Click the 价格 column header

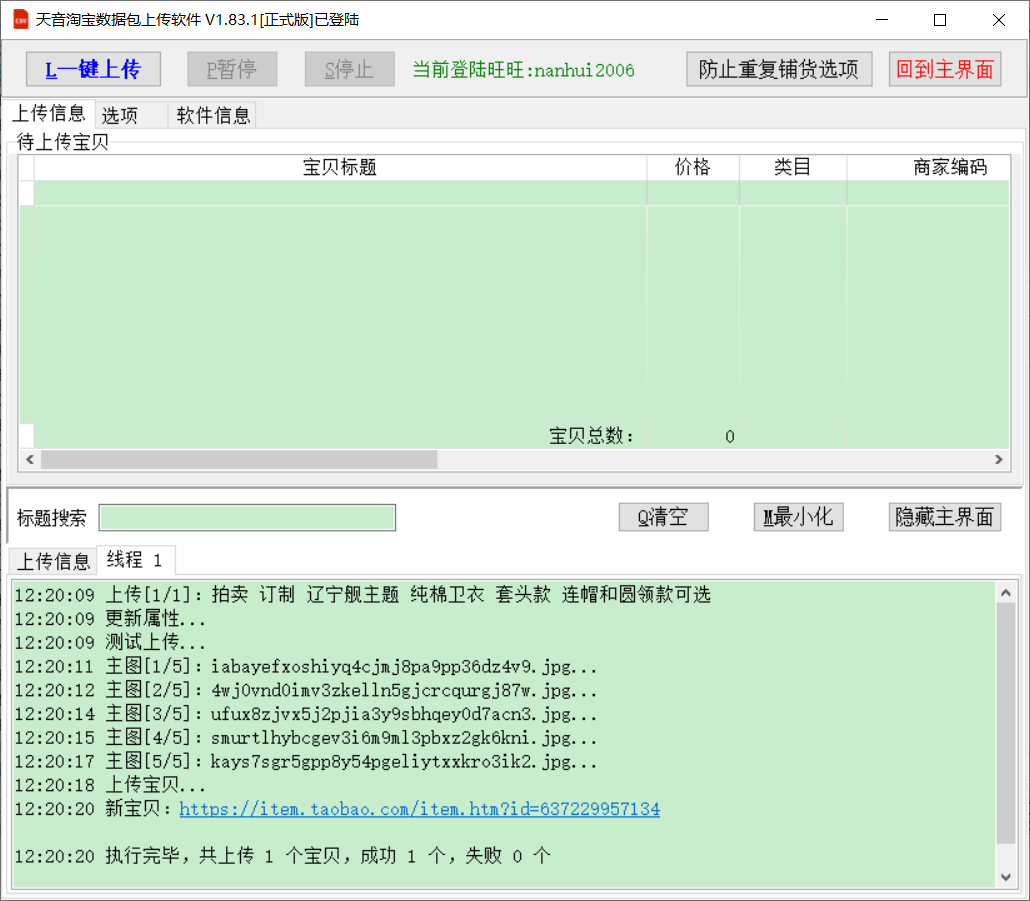click(692, 168)
